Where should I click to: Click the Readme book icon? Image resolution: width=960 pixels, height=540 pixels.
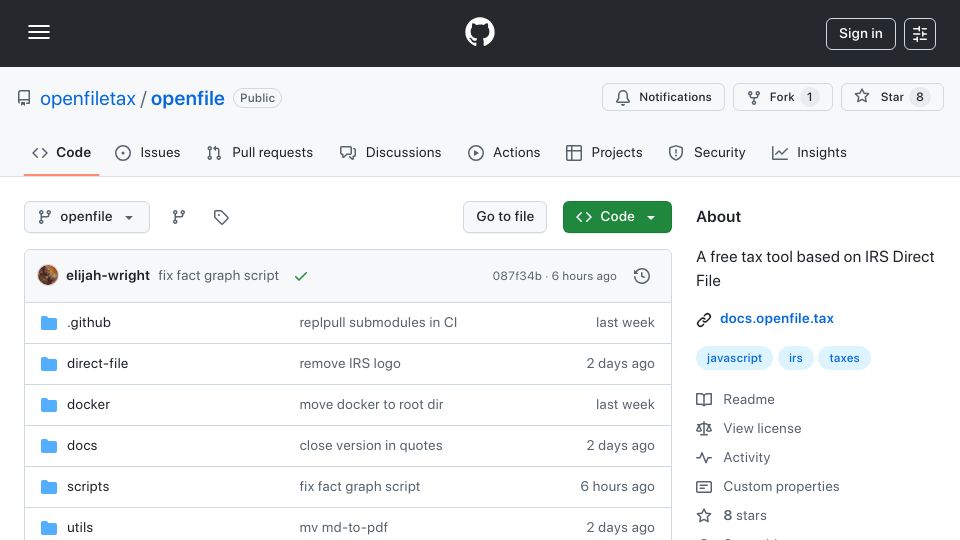pos(703,400)
